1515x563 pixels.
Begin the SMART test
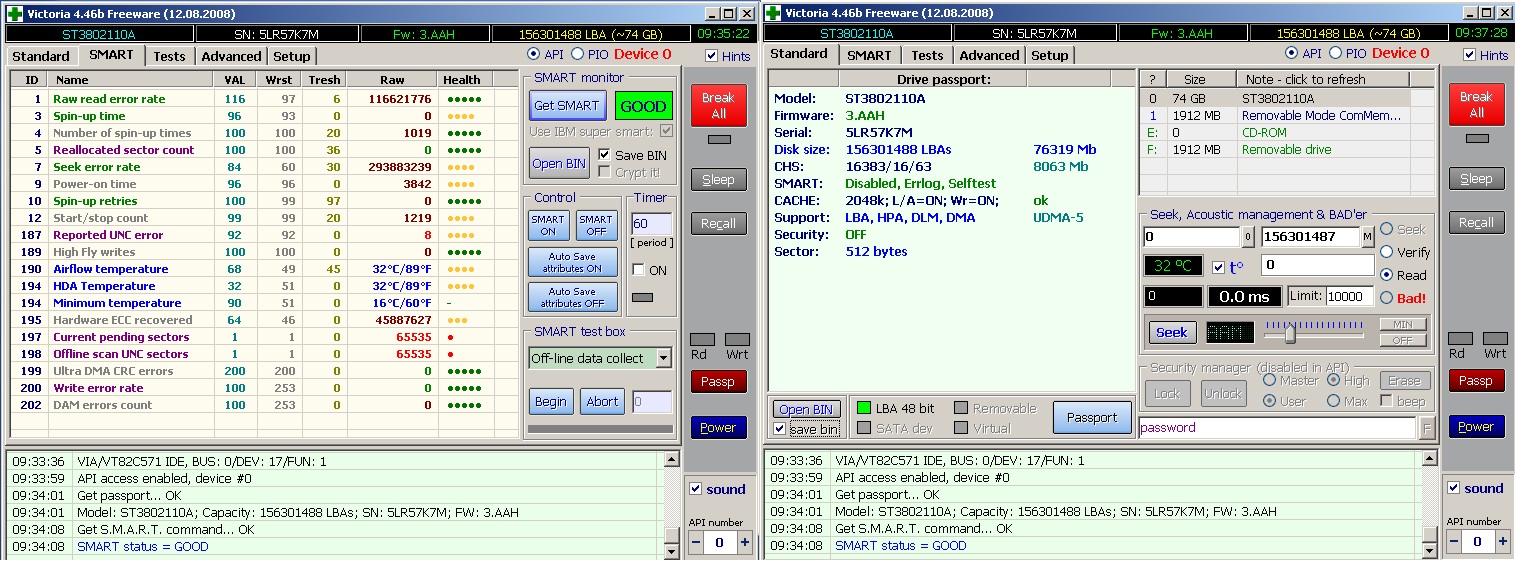tap(551, 401)
